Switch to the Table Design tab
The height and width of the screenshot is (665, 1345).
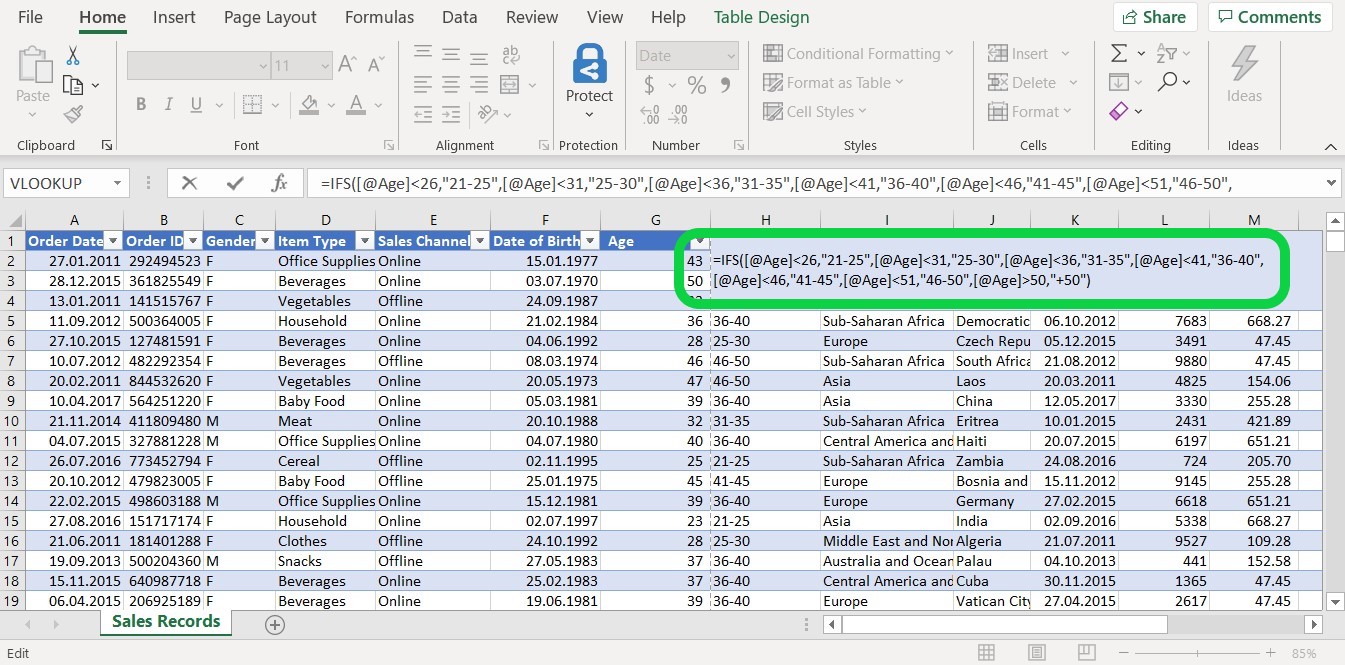click(x=761, y=17)
